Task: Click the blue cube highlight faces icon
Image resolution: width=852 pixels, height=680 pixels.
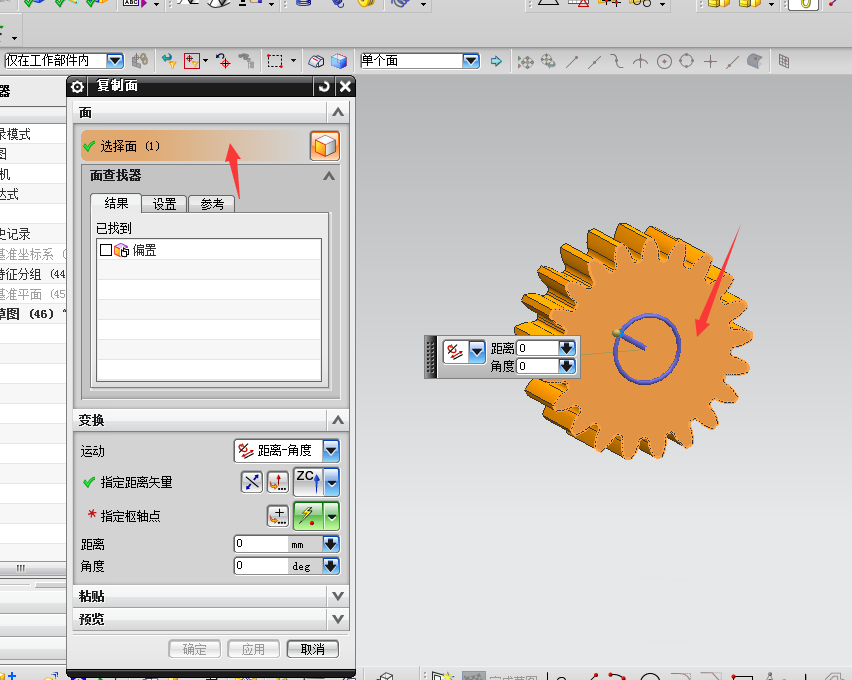Action: pos(339,61)
